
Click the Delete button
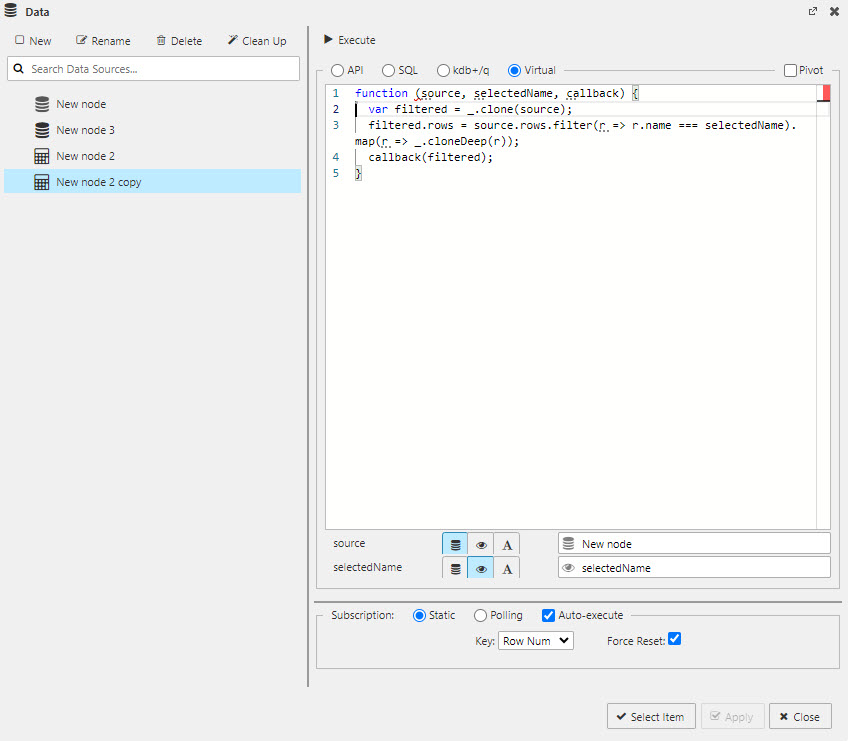coord(179,41)
